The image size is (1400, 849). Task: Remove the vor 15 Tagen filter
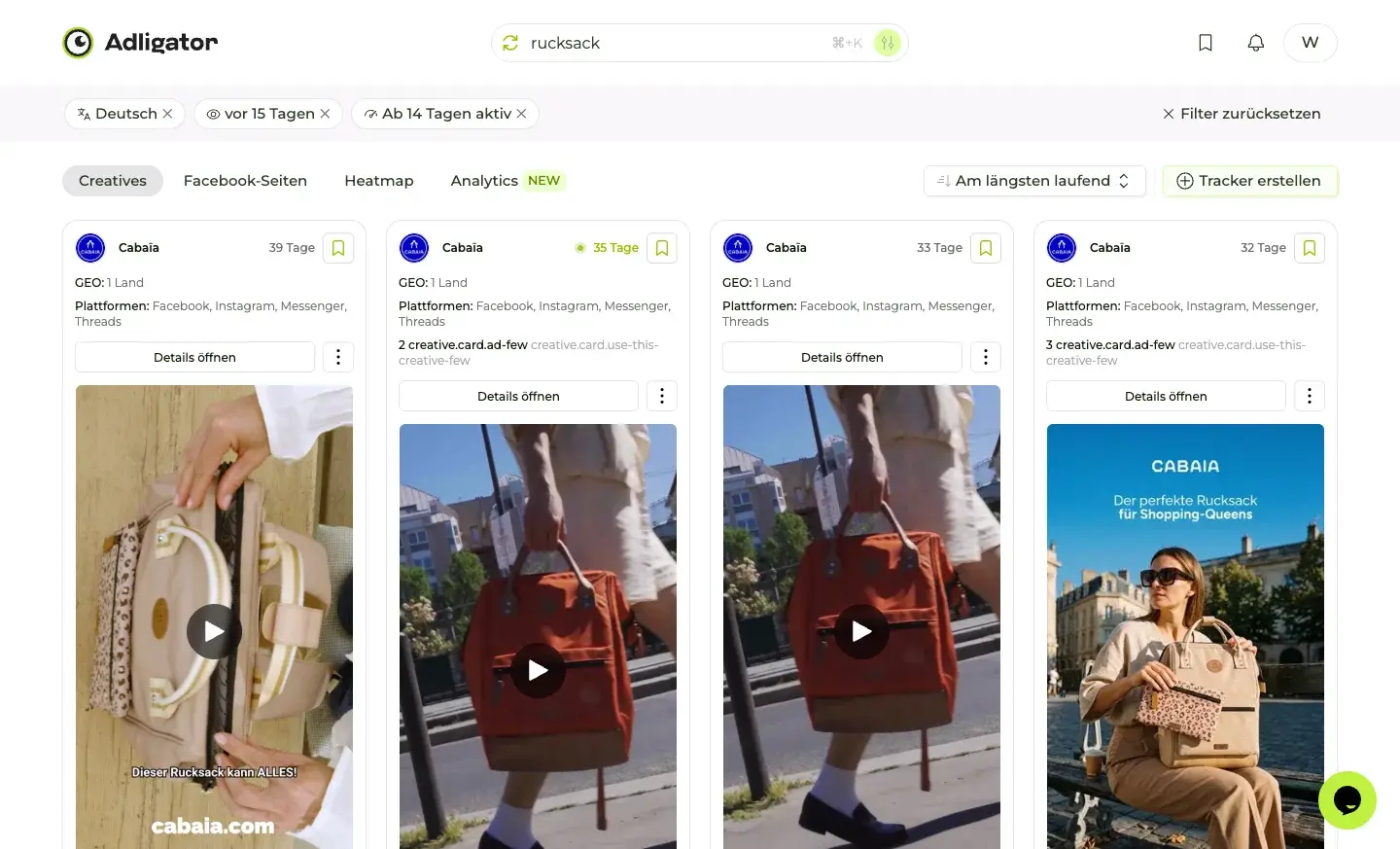point(325,114)
